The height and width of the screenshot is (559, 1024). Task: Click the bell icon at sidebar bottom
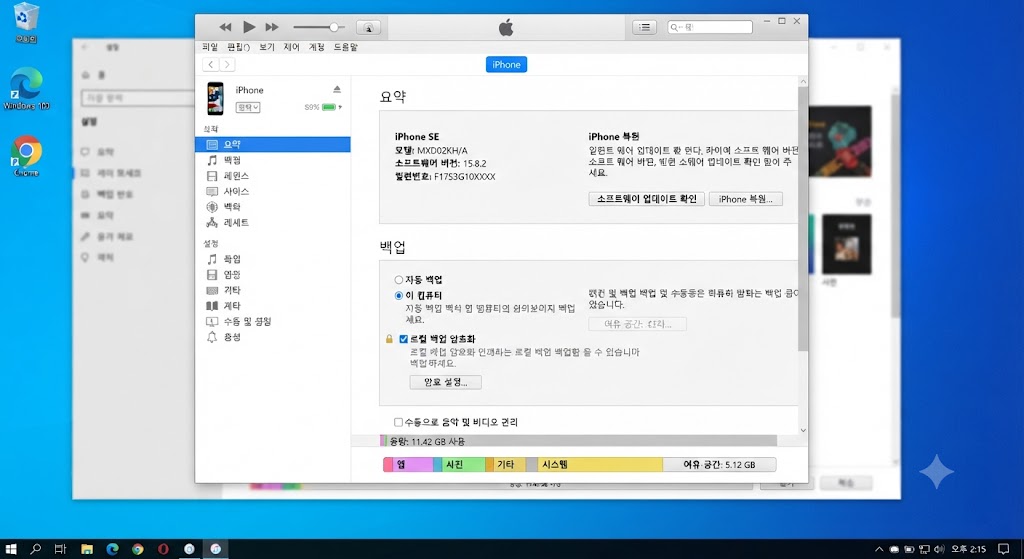(212, 337)
